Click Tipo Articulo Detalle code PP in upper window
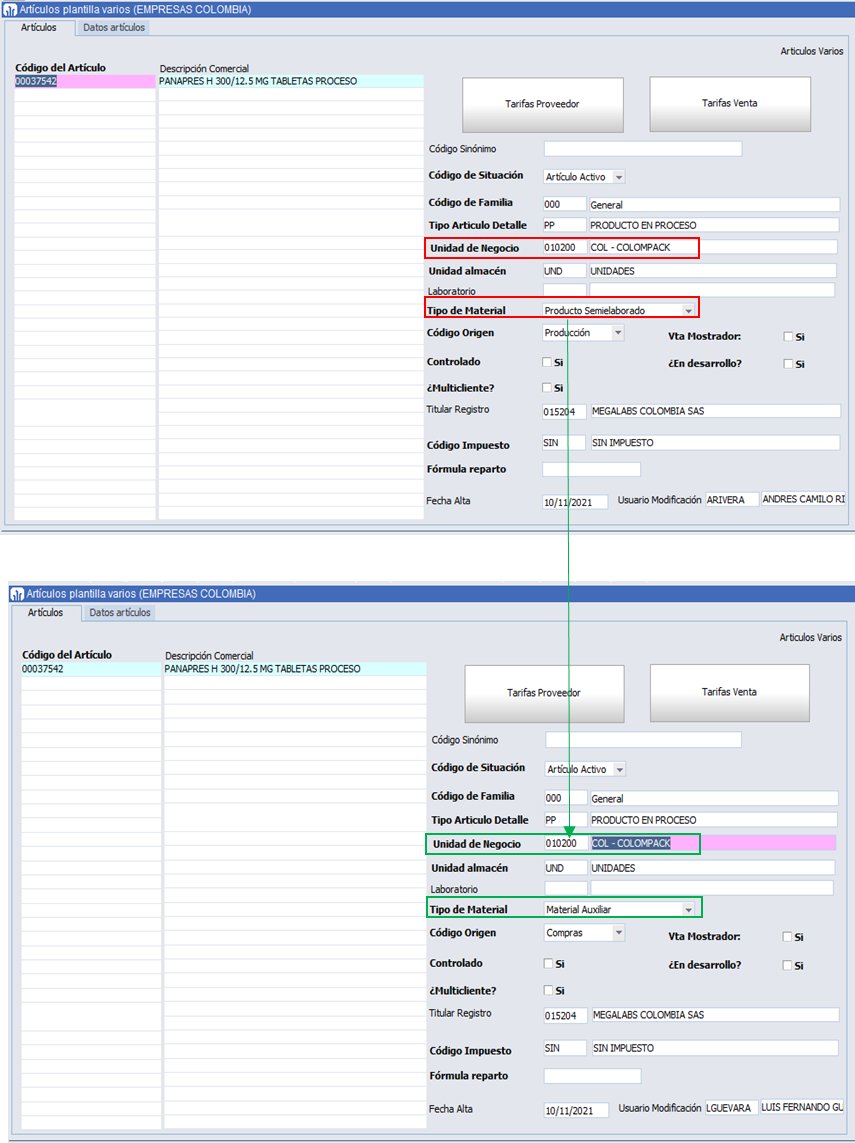 pos(564,226)
